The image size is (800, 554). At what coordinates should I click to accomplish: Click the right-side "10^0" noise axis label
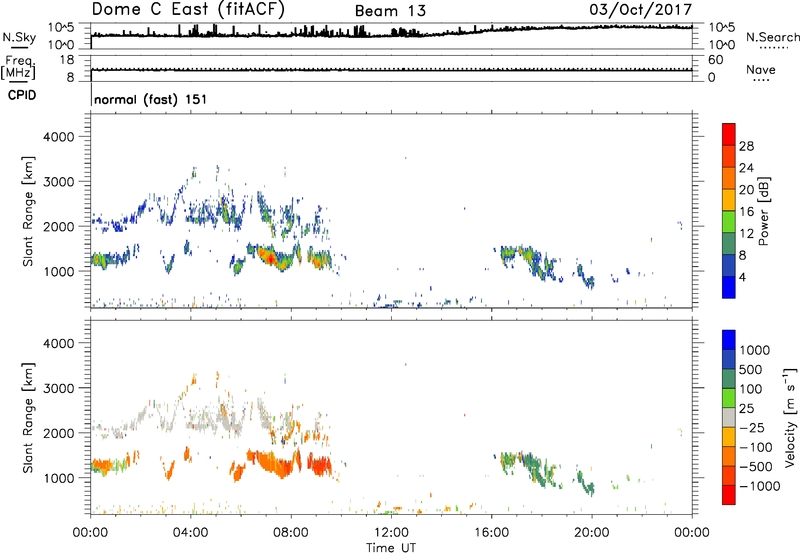tap(722, 45)
